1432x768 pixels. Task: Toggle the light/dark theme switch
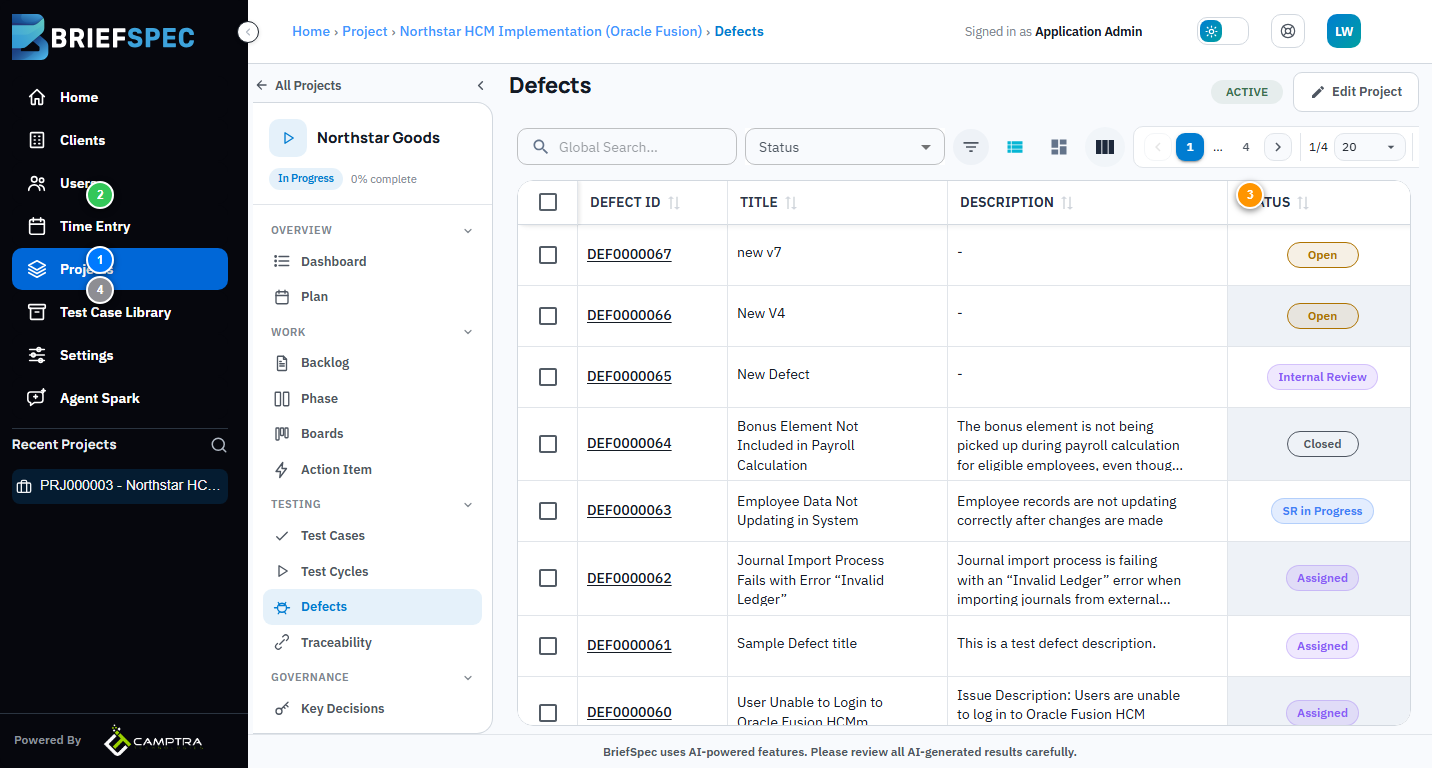pyautogui.click(x=1223, y=31)
